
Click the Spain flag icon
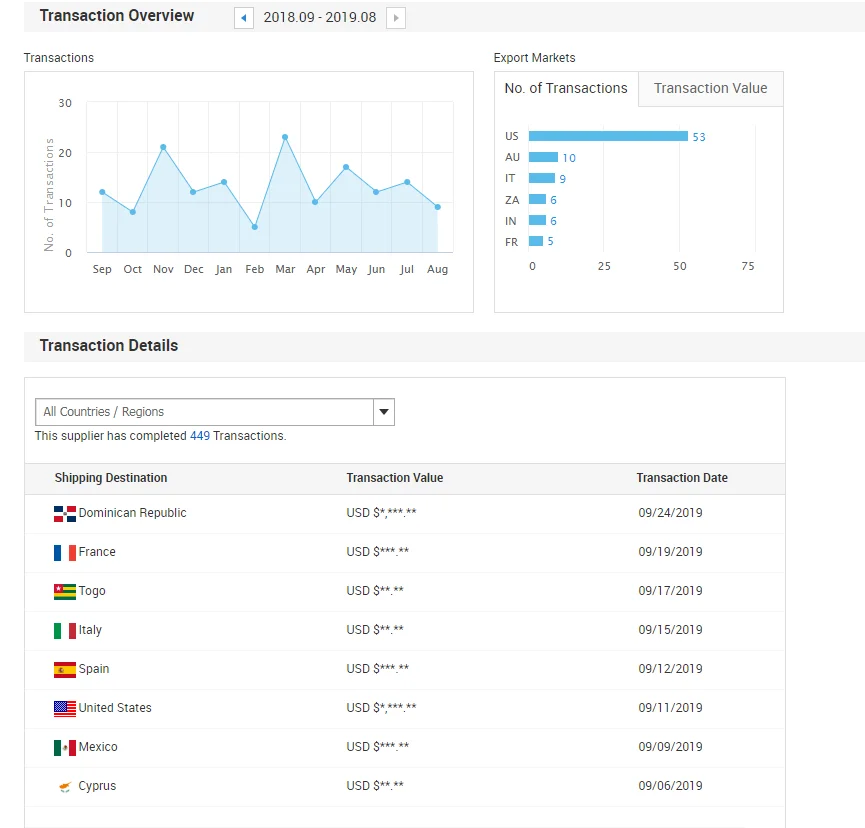[65, 670]
